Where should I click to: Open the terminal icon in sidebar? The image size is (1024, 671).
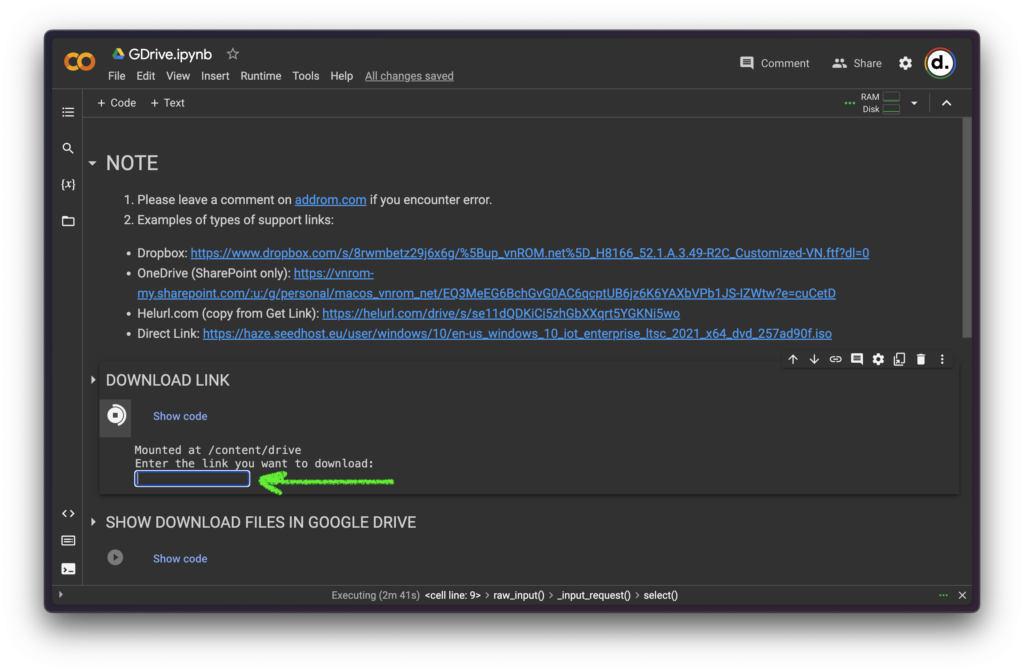(68, 569)
